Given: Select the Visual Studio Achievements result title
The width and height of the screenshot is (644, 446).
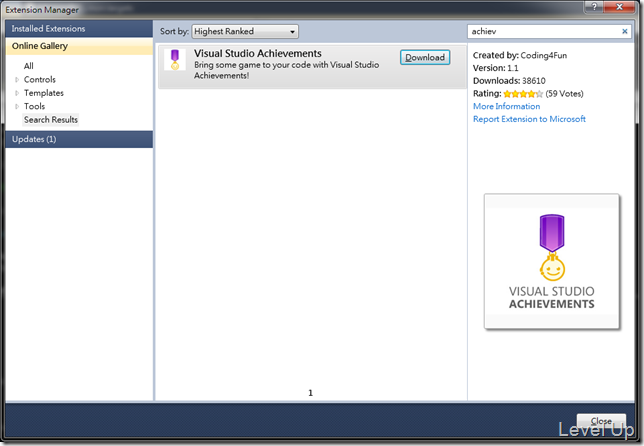Looking at the screenshot, I should pos(258,53).
